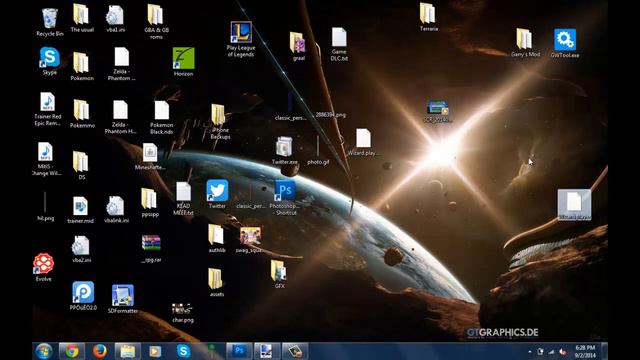The image size is (640, 360).
Task: Open the media player taskbar icon
Action: [155, 351]
